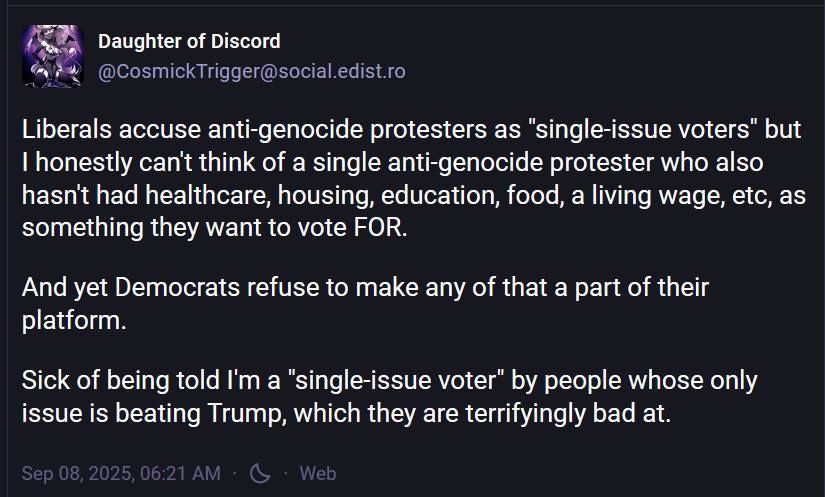Click the Web client source link
Viewport: 825px width, 497px height.
(x=318, y=473)
